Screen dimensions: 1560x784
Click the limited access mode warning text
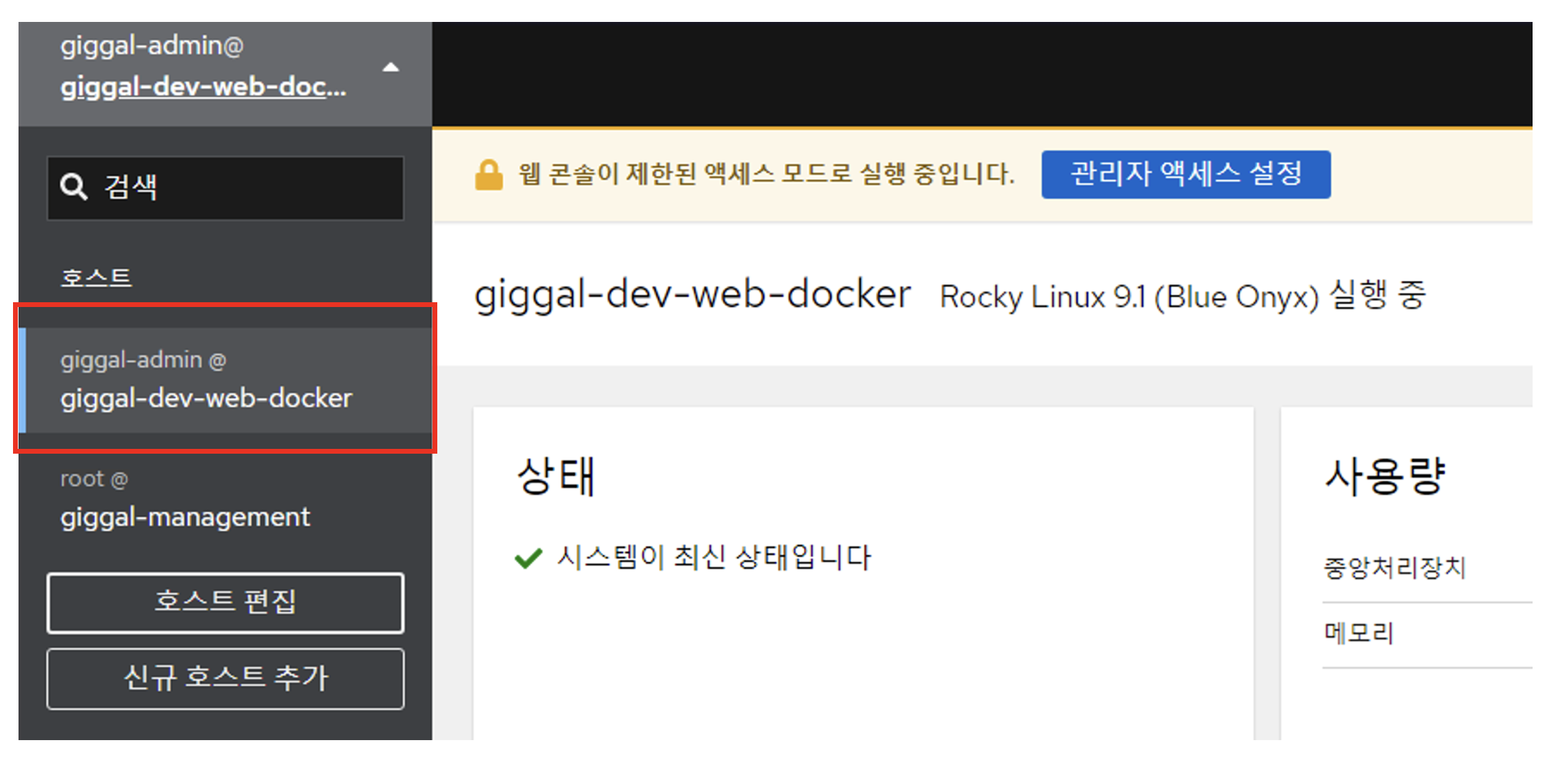coord(766,174)
